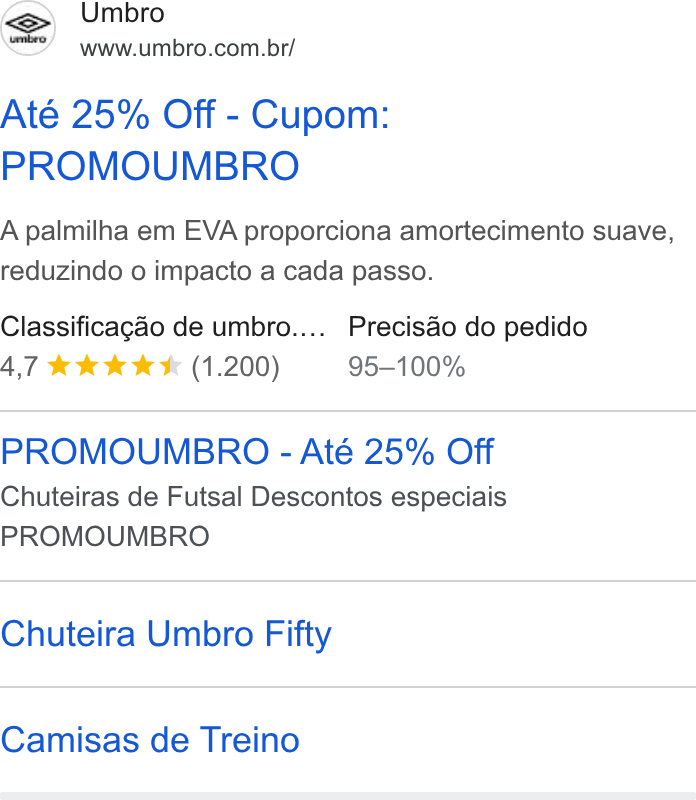Viewport: 696px width, 800px height.
Task: Open the 'Camisas de Treino' sitelink
Action: pos(150,740)
